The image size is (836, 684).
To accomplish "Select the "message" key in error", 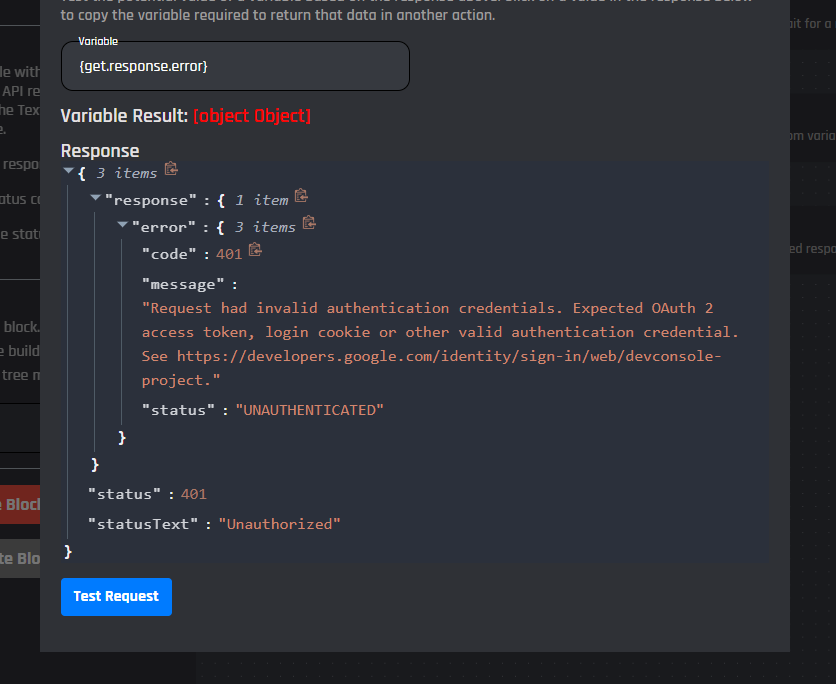I will pos(183,285).
